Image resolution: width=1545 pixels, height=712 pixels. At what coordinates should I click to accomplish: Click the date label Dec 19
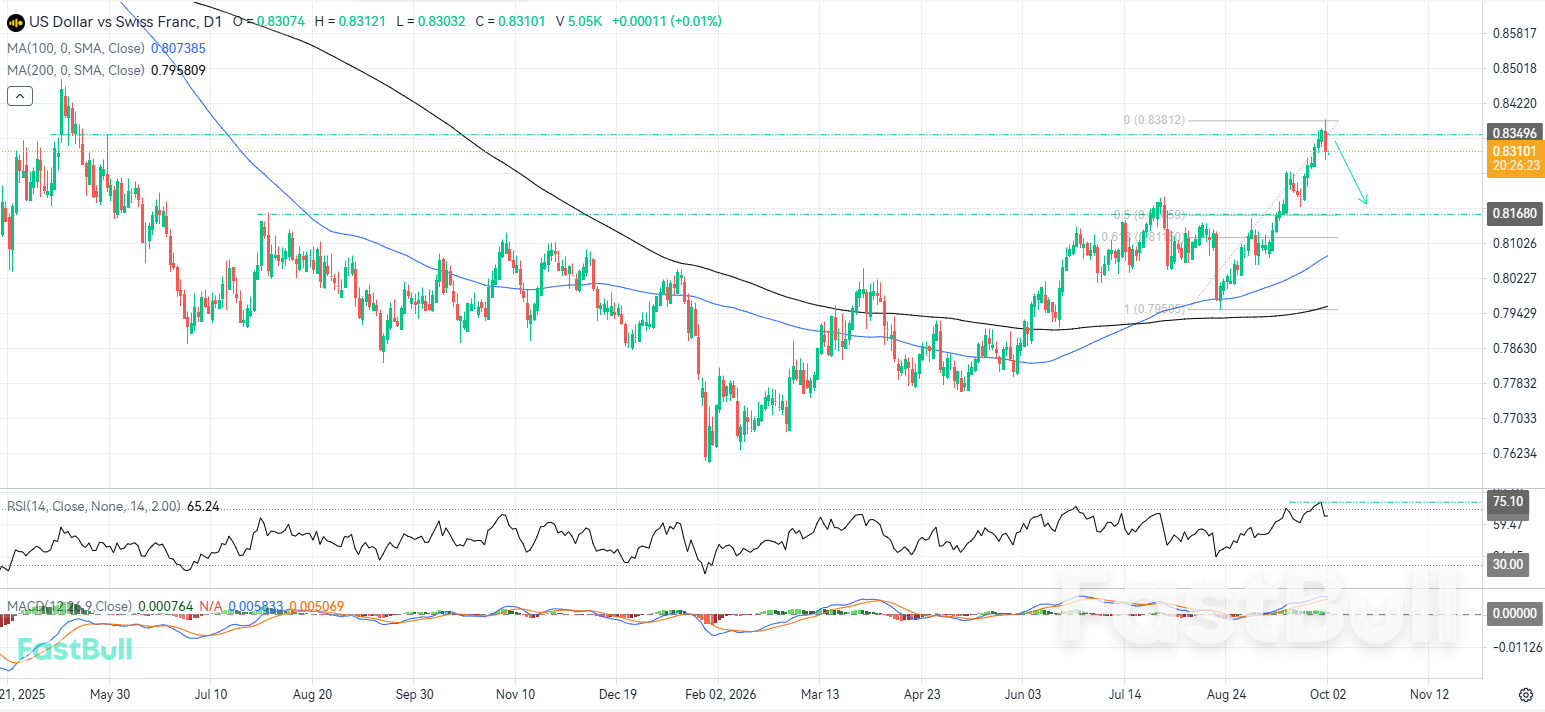click(618, 693)
